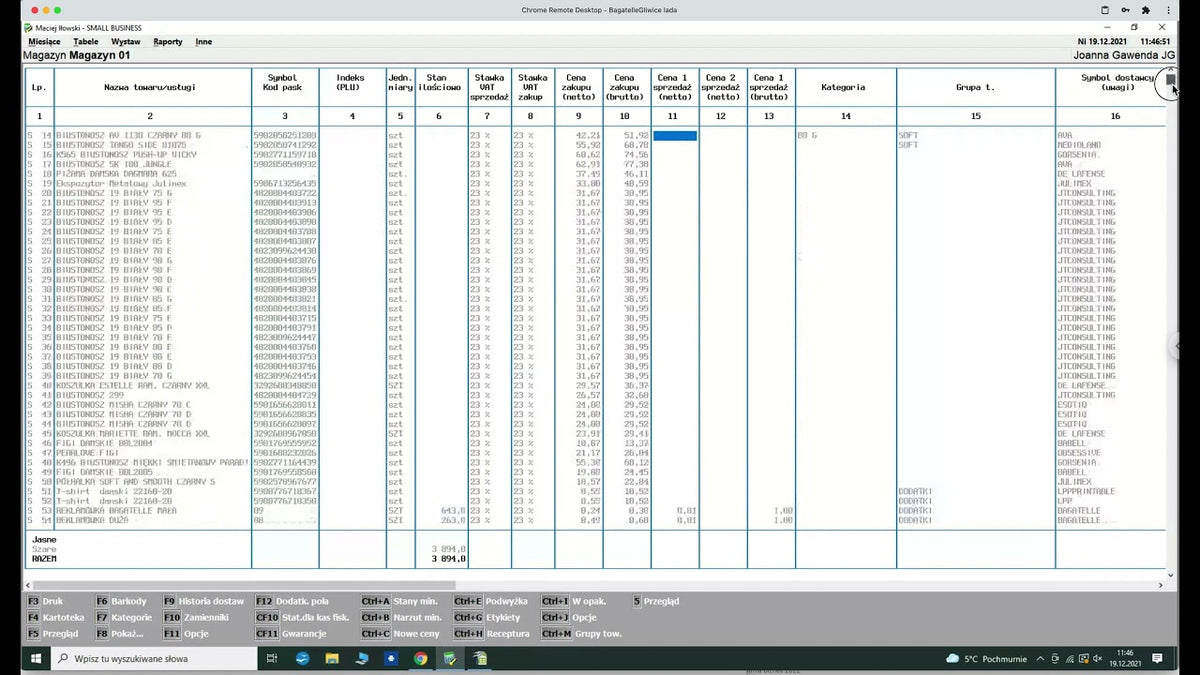The height and width of the screenshot is (675, 1200).
Task: Open the Tabele menu
Action: pyautogui.click(x=86, y=42)
